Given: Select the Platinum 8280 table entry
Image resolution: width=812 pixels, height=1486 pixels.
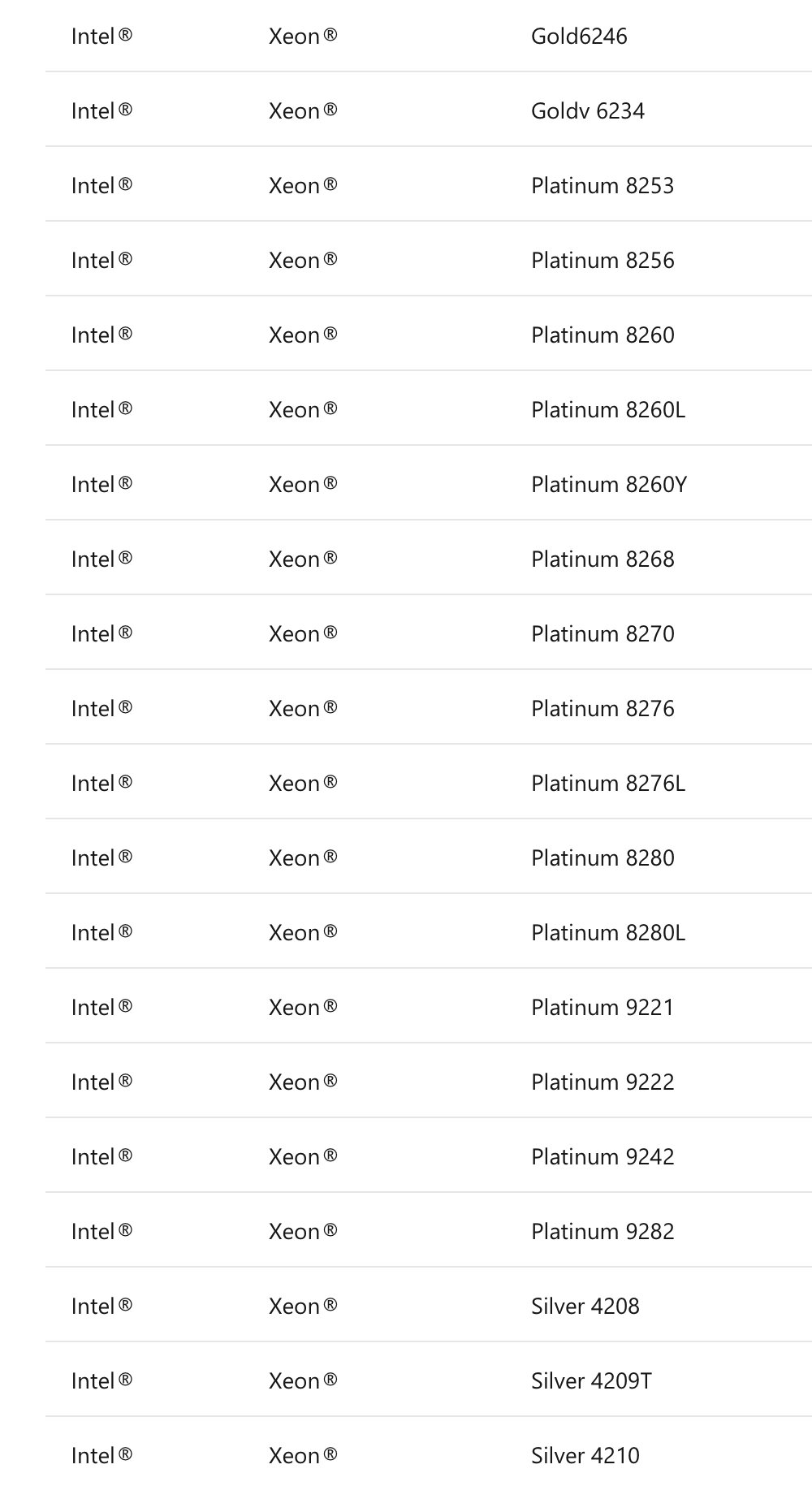Looking at the screenshot, I should pos(603,858).
